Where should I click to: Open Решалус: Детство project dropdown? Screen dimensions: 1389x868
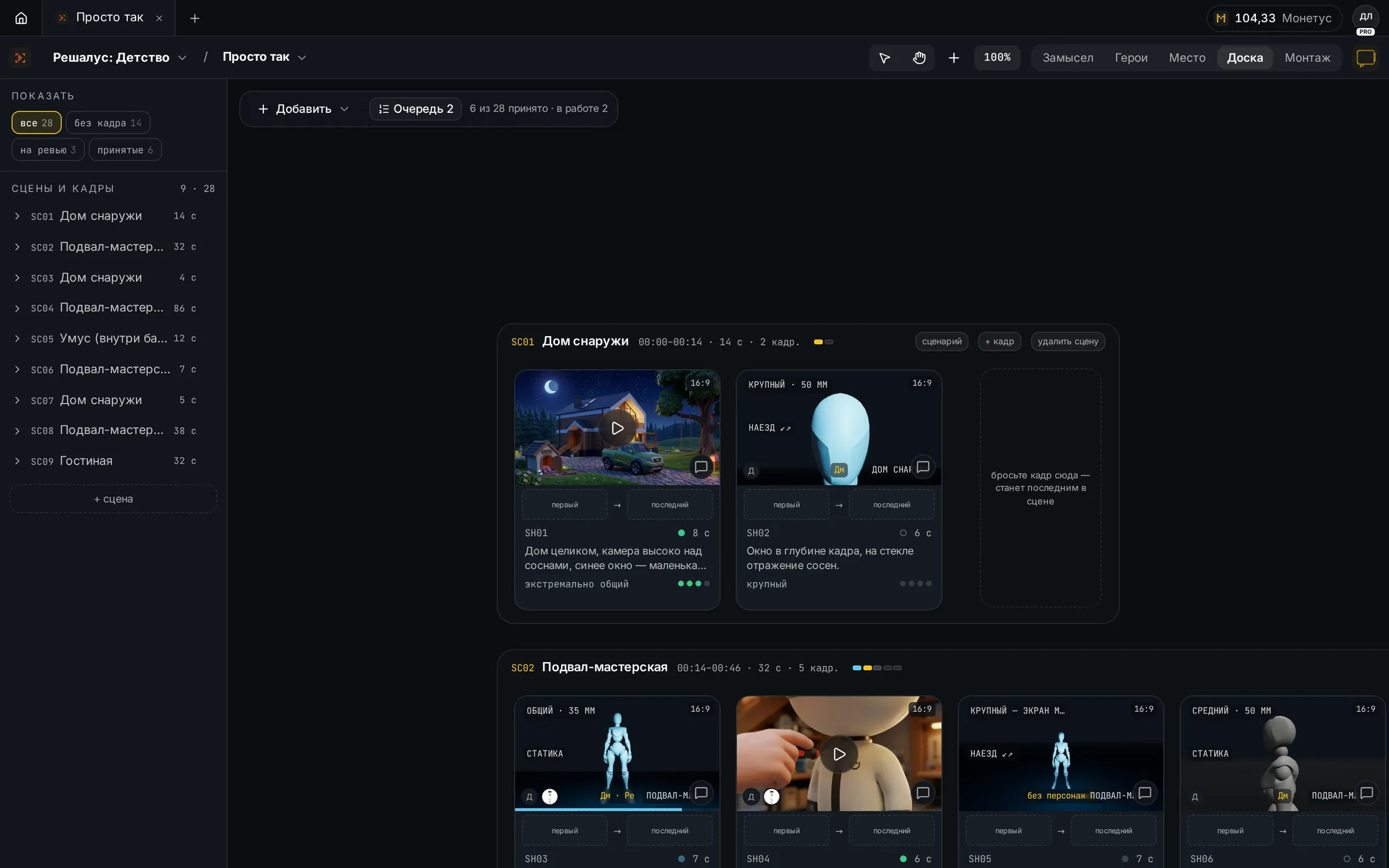(119, 57)
